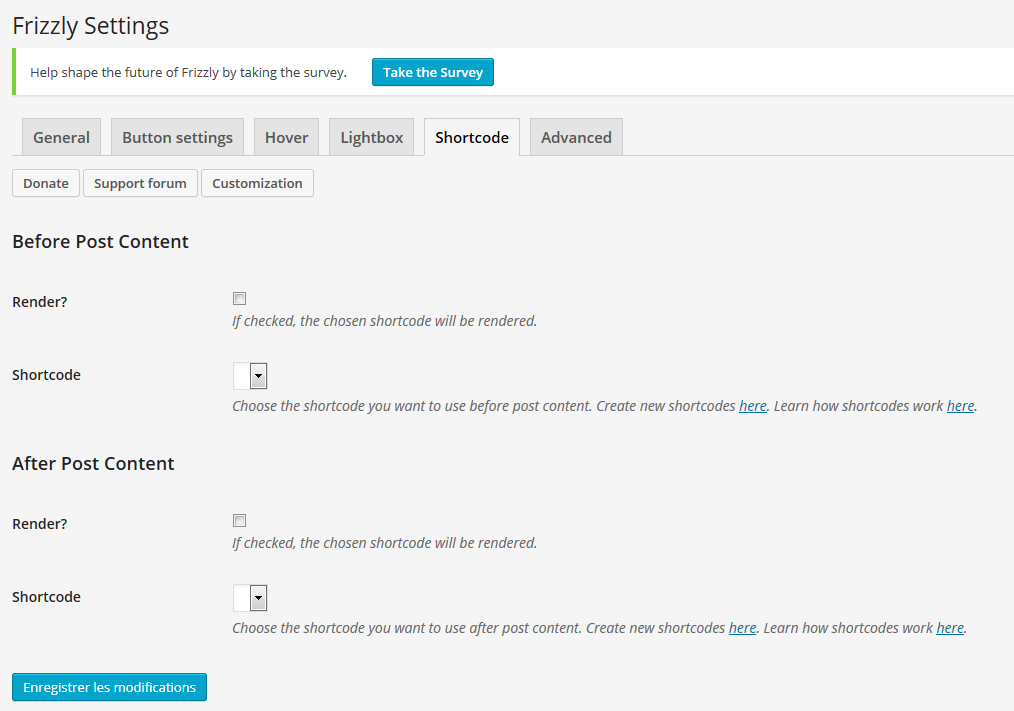Click the Render? label under Before Post Content
The width and height of the screenshot is (1014, 711).
click(39, 302)
